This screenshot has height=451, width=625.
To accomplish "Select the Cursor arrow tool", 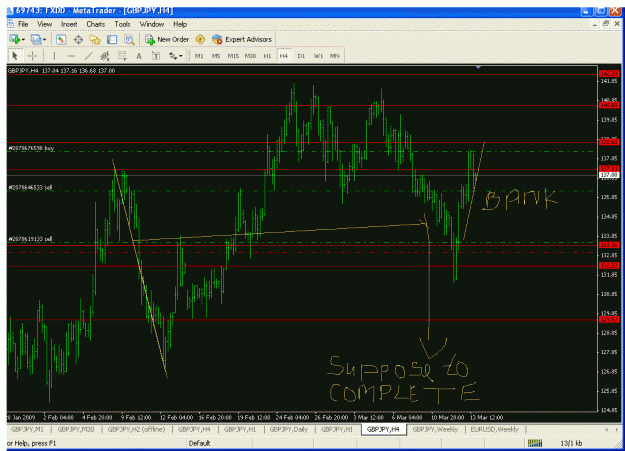I will (x=15, y=56).
